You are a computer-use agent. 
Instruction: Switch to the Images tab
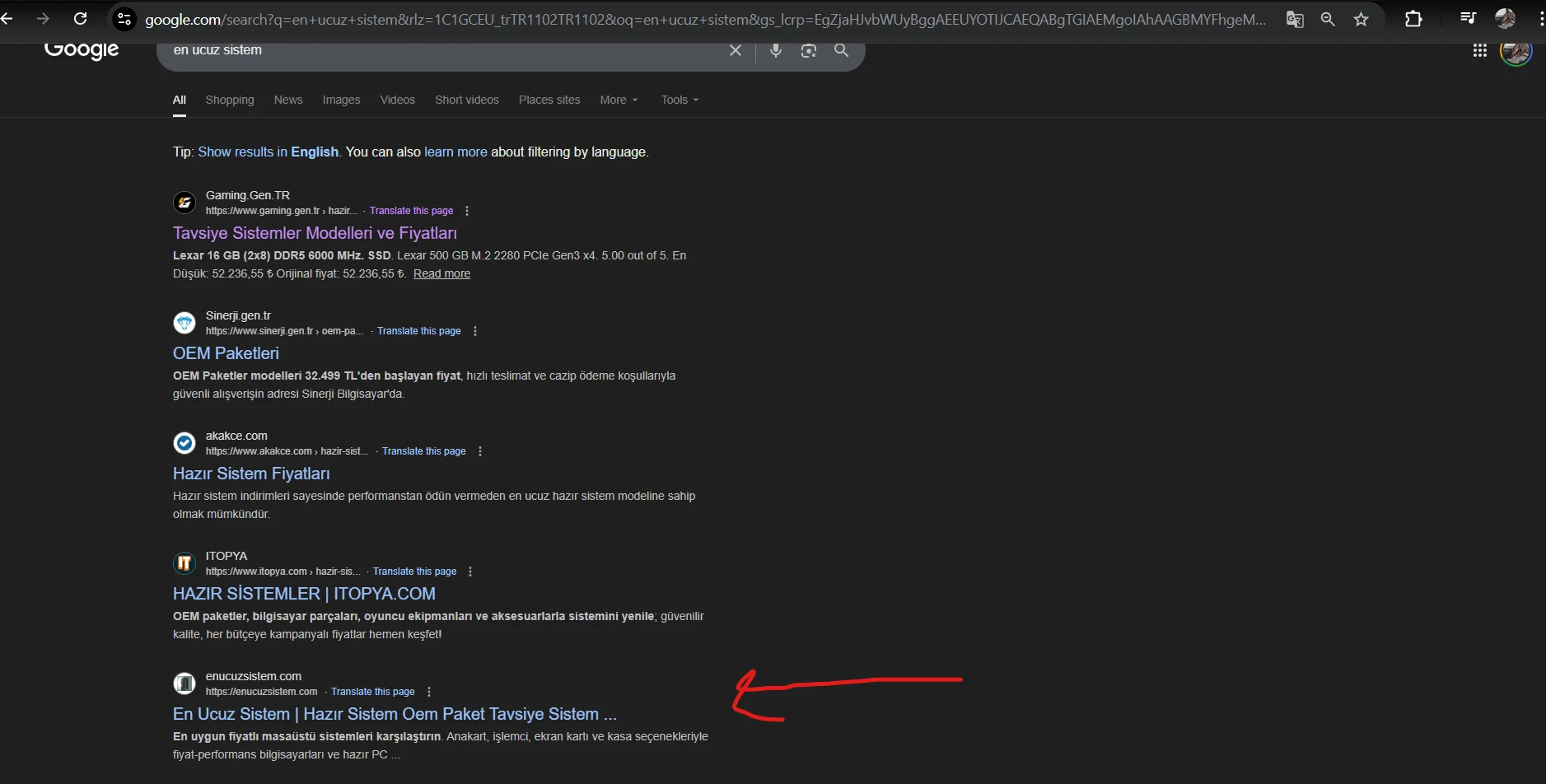(341, 100)
